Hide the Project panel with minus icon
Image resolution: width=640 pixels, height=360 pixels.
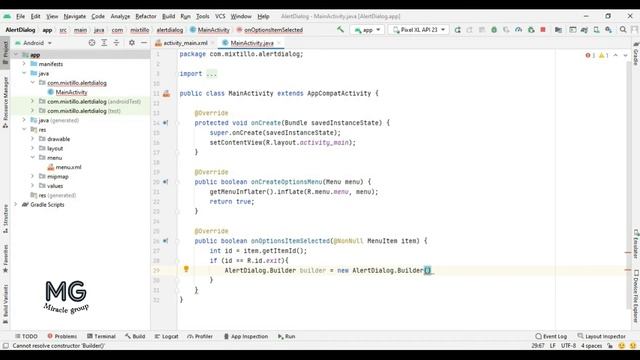pyautogui.click(x=144, y=42)
